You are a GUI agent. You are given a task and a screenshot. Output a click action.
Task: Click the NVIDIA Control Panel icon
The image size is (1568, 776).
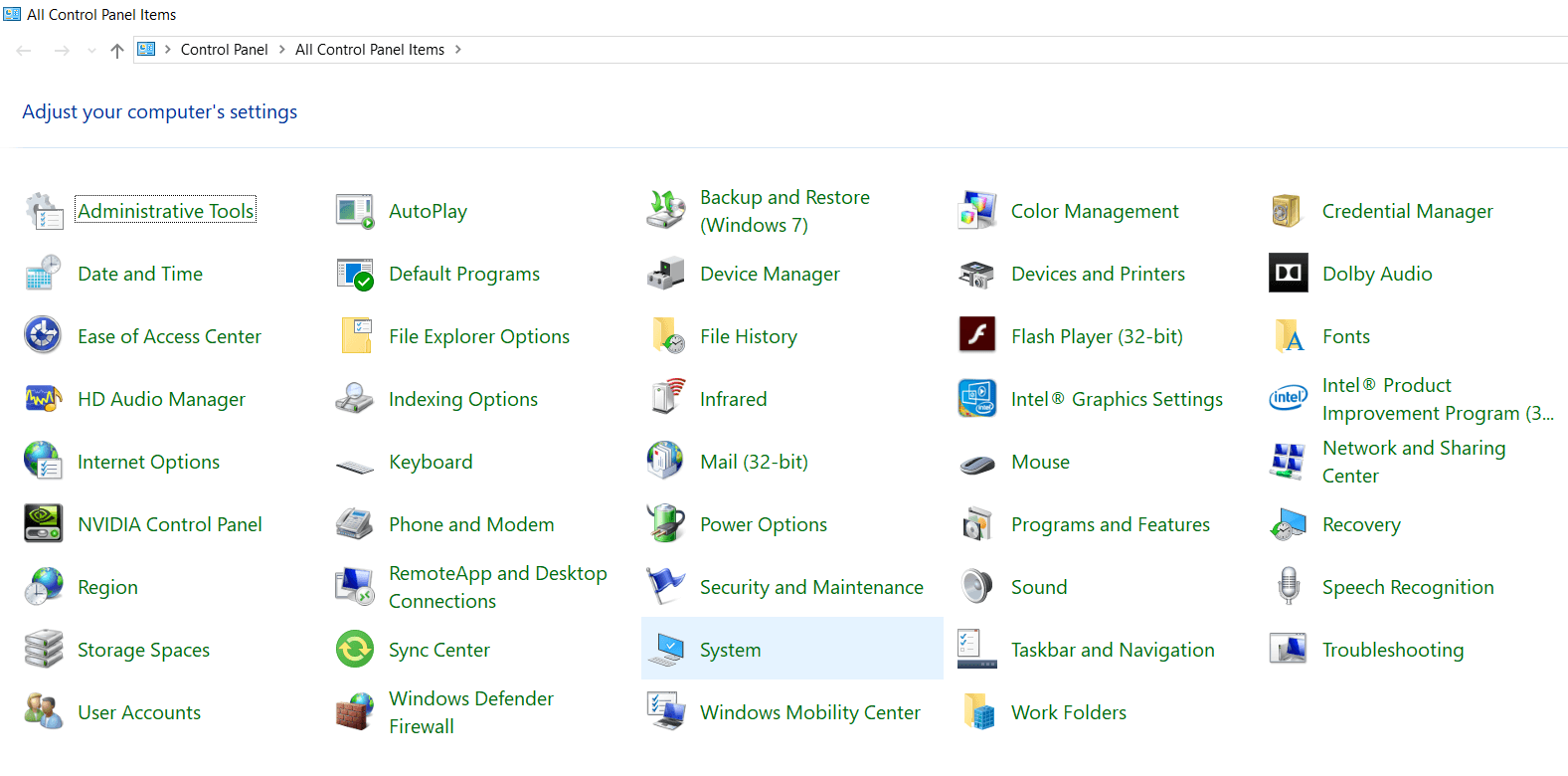click(x=43, y=524)
